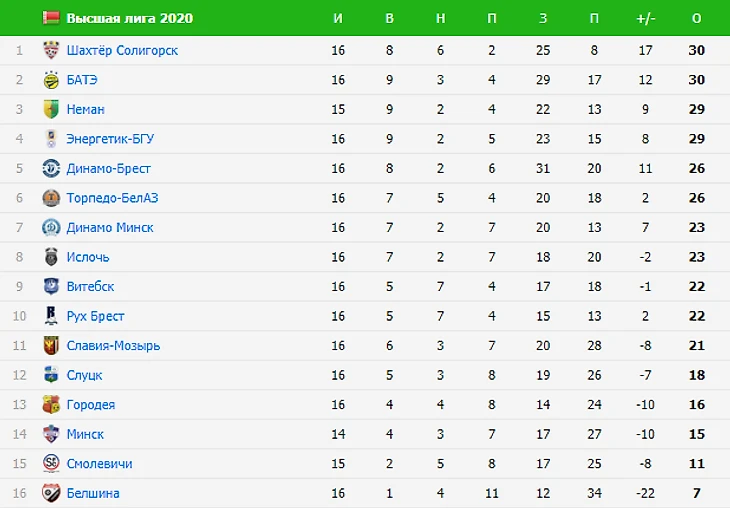Open the Энергетик-БГУ team link

coord(110,139)
